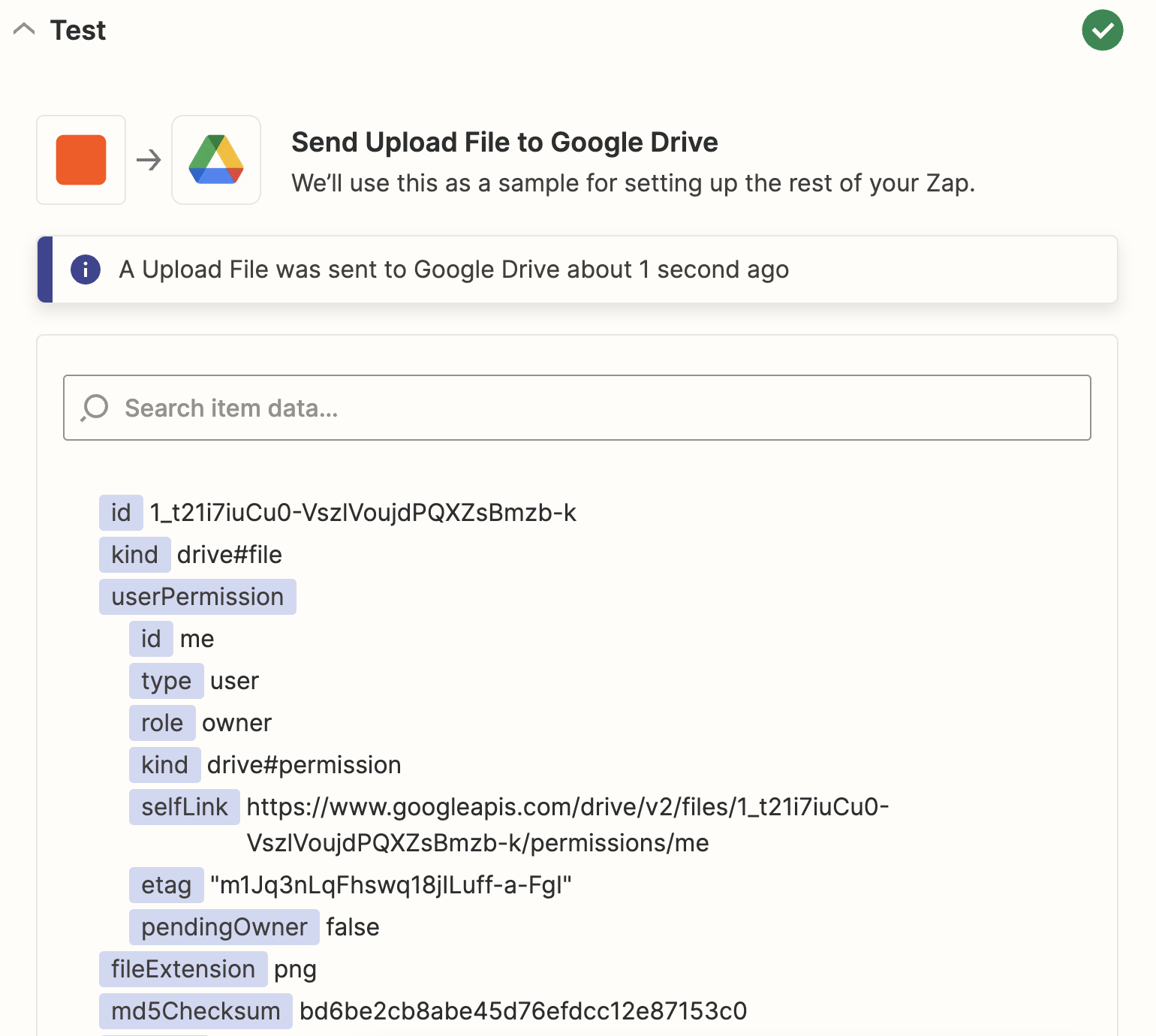
Task: Click the orange trigger app icon
Action: 81,160
